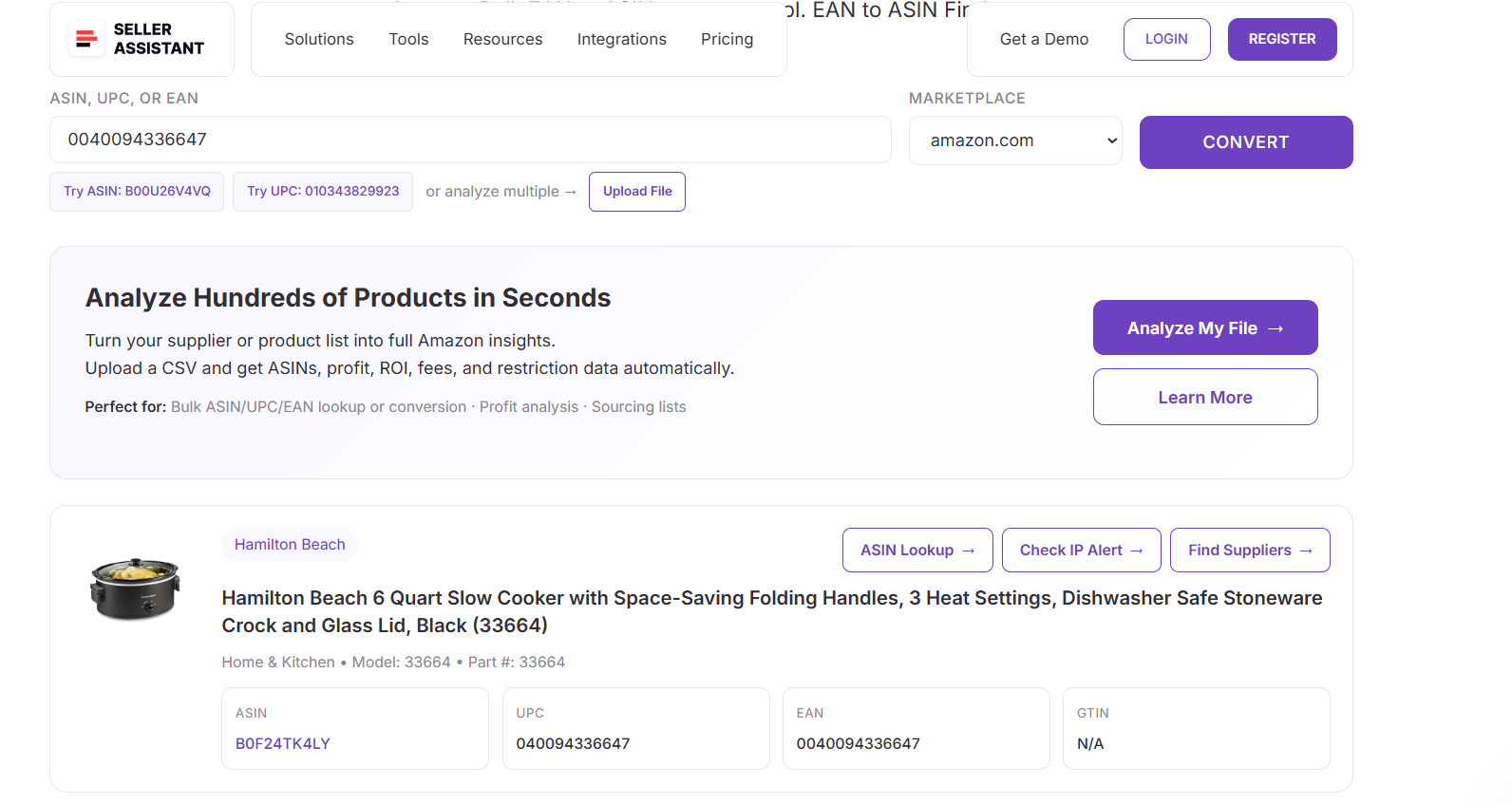This screenshot has height=803, width=1512.
Task: Focus the ASIN, UPC, or EAN input field
Action: point(470,140)
